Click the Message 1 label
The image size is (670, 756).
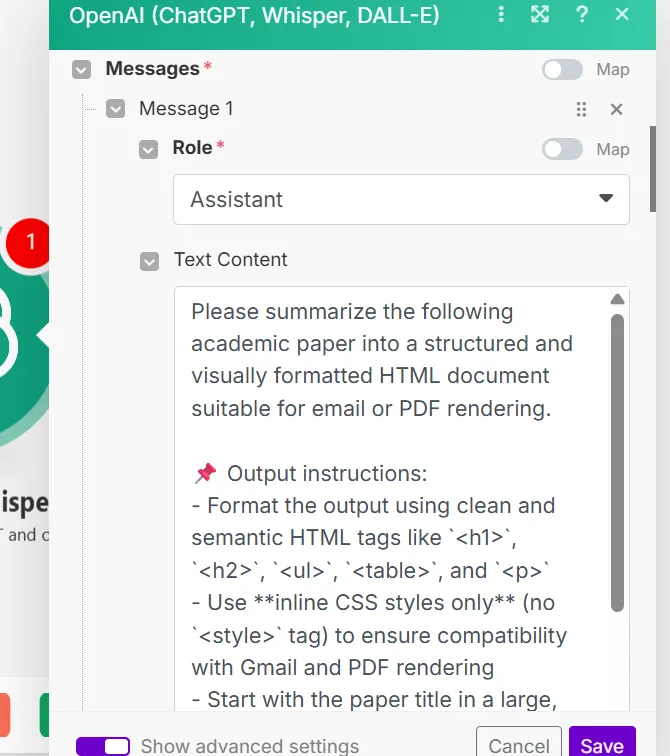(x=186, y=108)
